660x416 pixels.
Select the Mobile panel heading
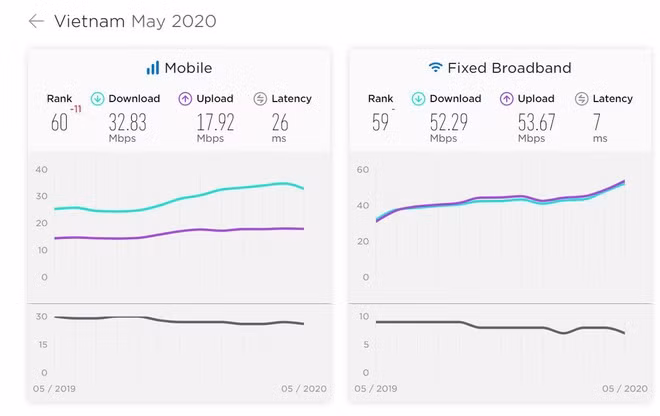coord(188,68)
